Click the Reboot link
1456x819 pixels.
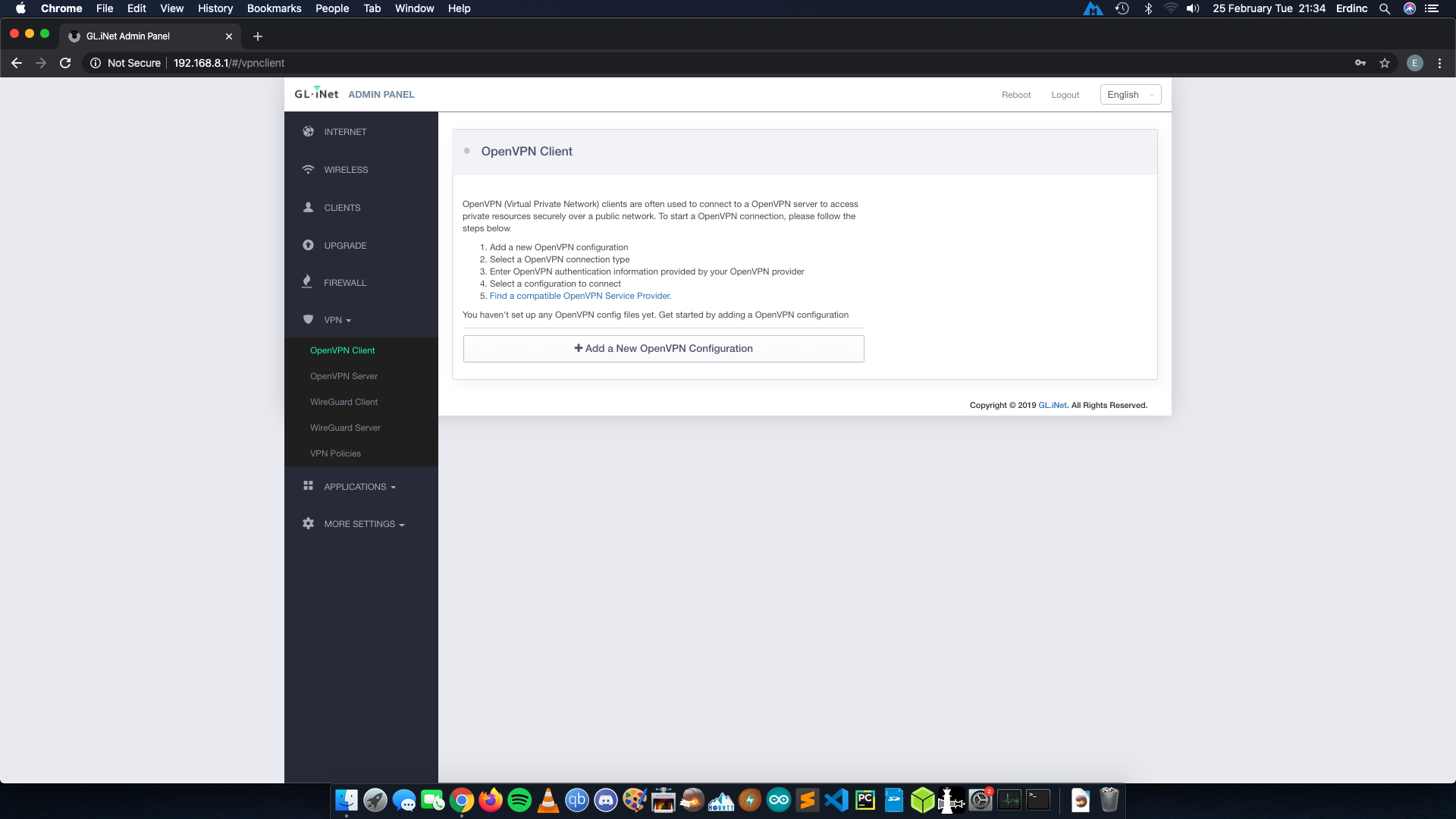1016,95
